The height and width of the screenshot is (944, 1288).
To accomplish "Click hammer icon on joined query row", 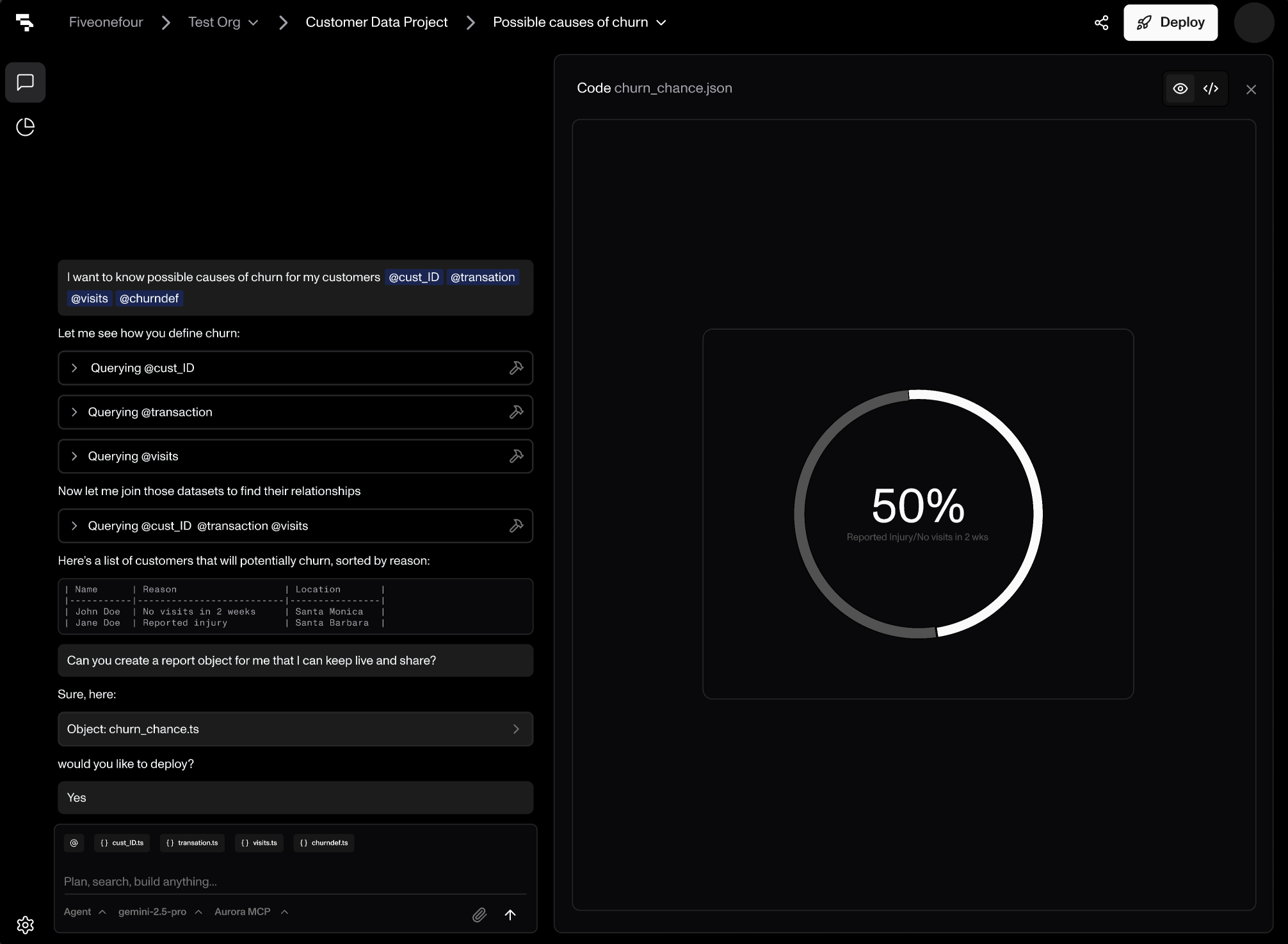I will pos(517,526).
